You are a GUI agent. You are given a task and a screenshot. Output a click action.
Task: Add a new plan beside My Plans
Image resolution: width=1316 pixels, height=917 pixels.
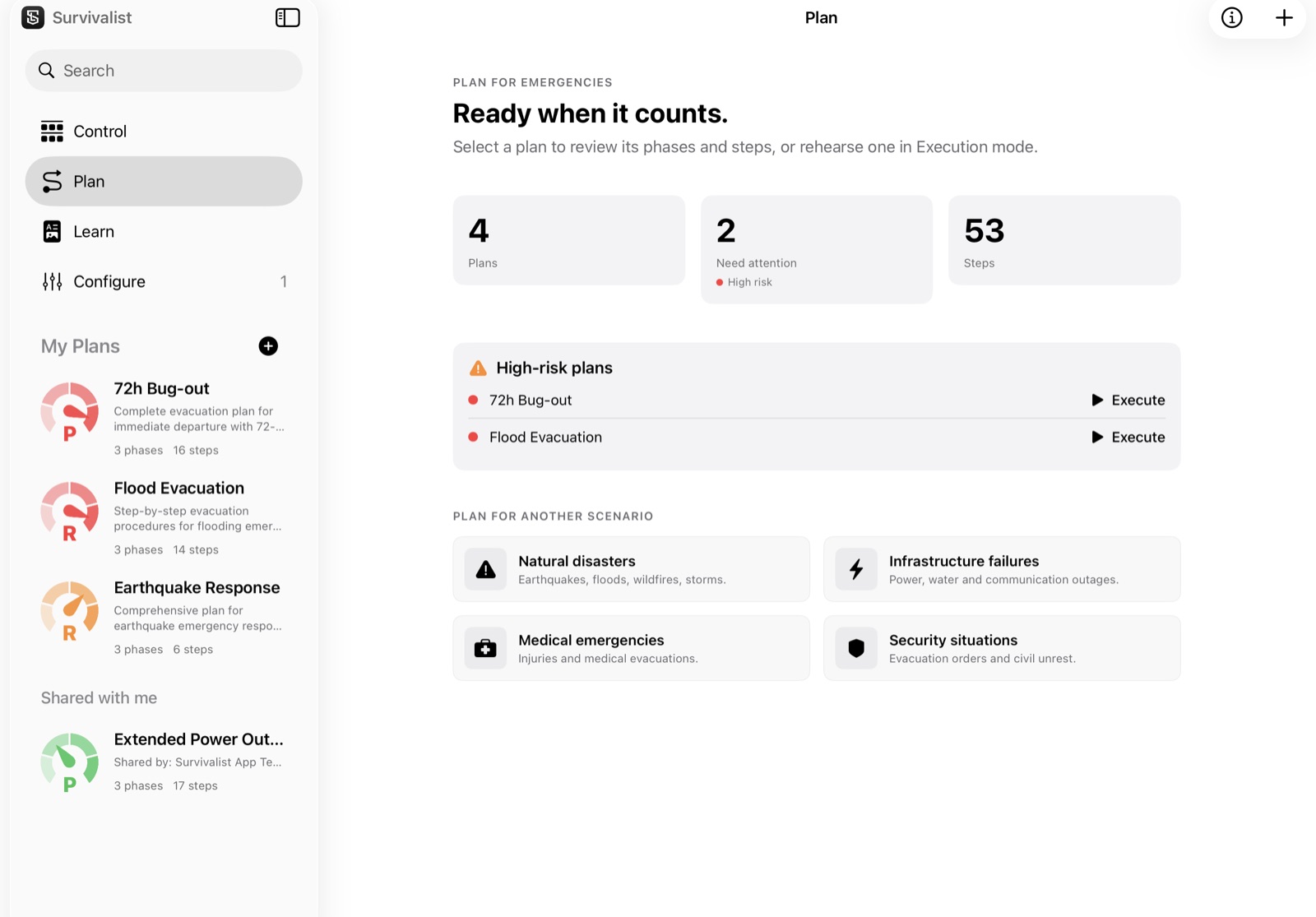click(268, 346)
